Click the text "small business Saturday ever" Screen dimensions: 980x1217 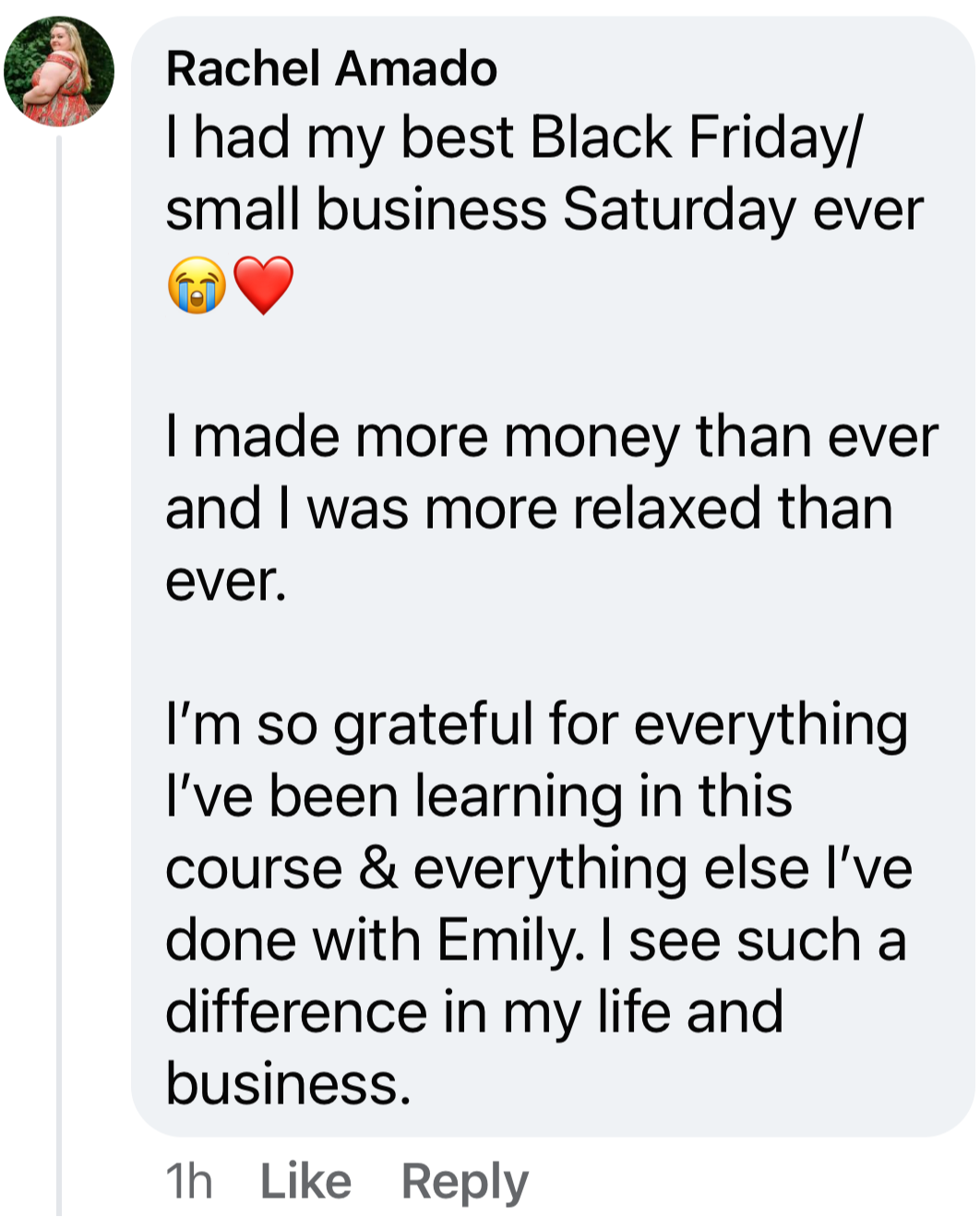click(x=544, y=210)
